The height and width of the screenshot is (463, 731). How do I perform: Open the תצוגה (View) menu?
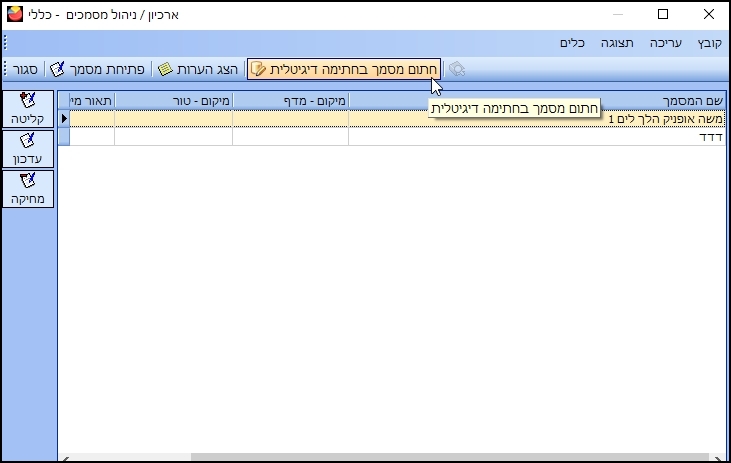617,44
